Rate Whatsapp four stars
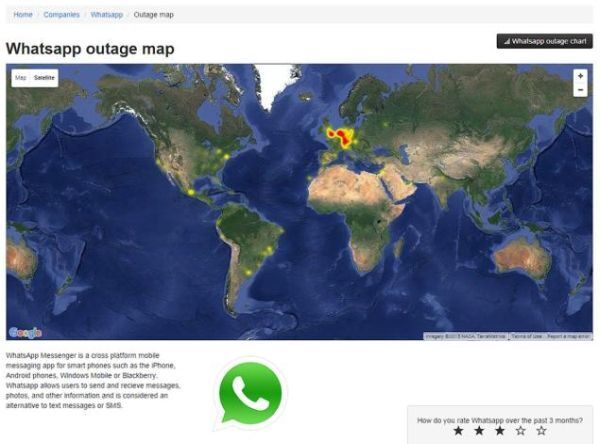The width and height of the screenshot is (600, 444). 520,431
